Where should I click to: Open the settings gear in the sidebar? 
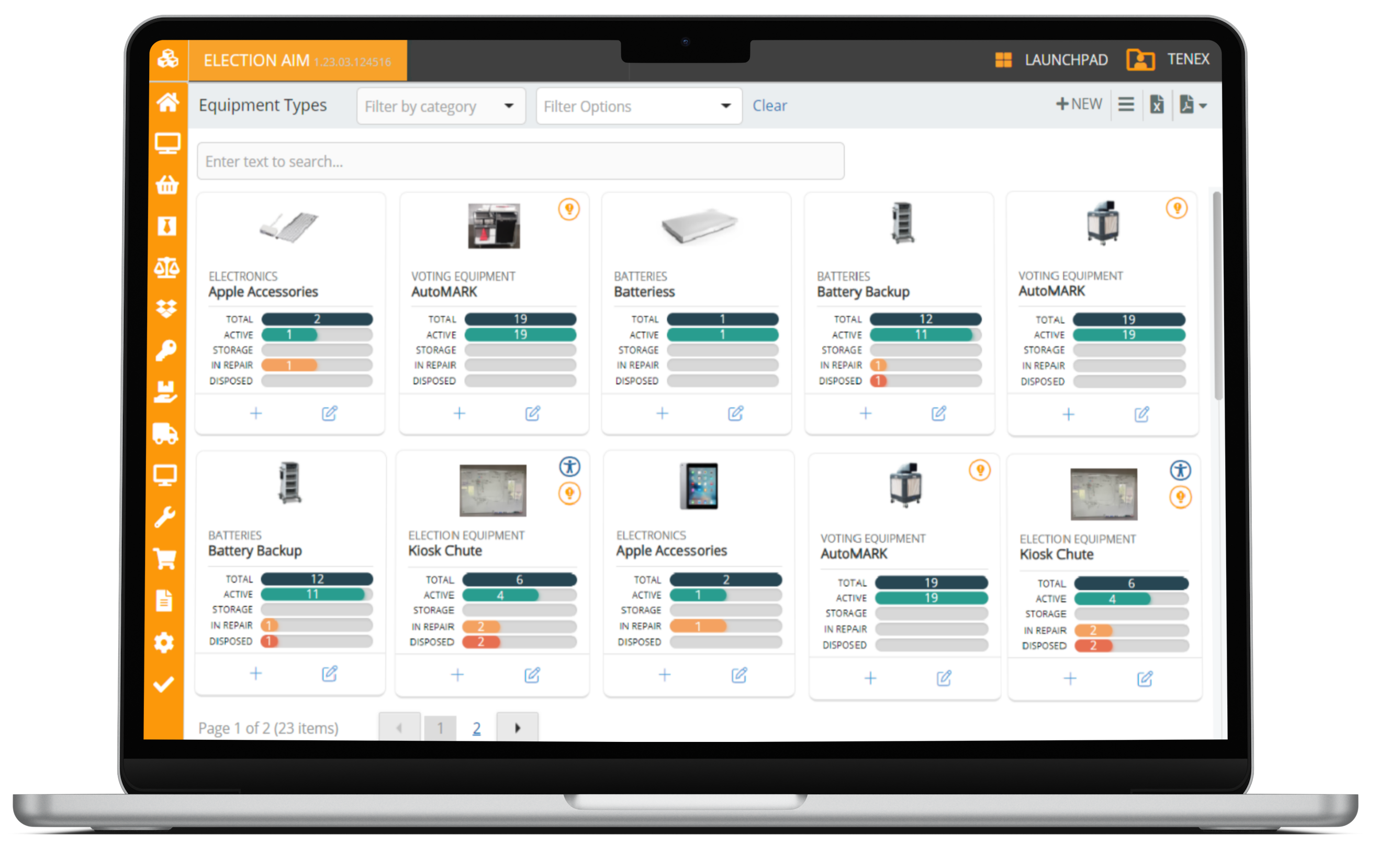(164, 643)
